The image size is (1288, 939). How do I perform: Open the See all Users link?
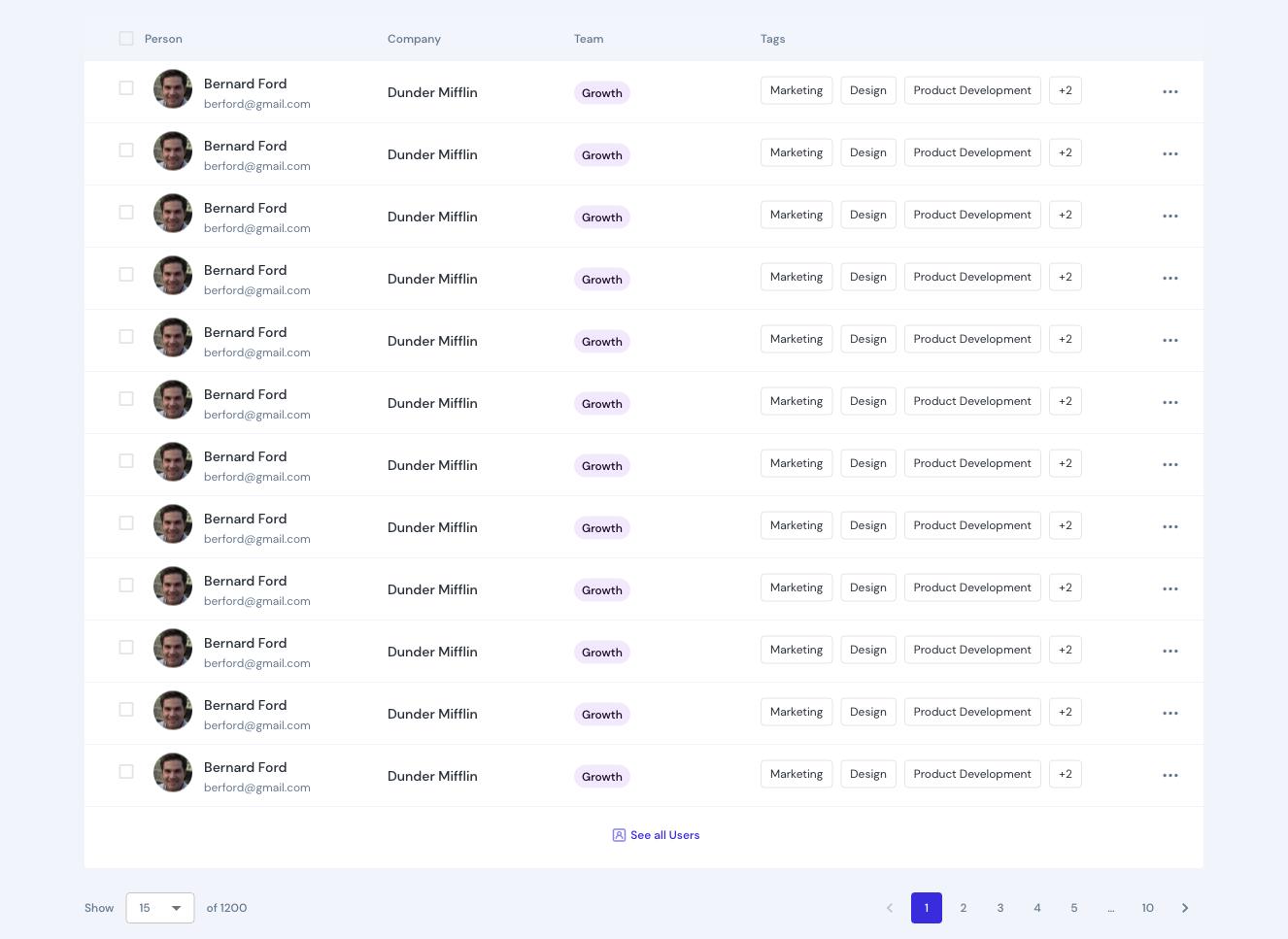click(664, 835)
